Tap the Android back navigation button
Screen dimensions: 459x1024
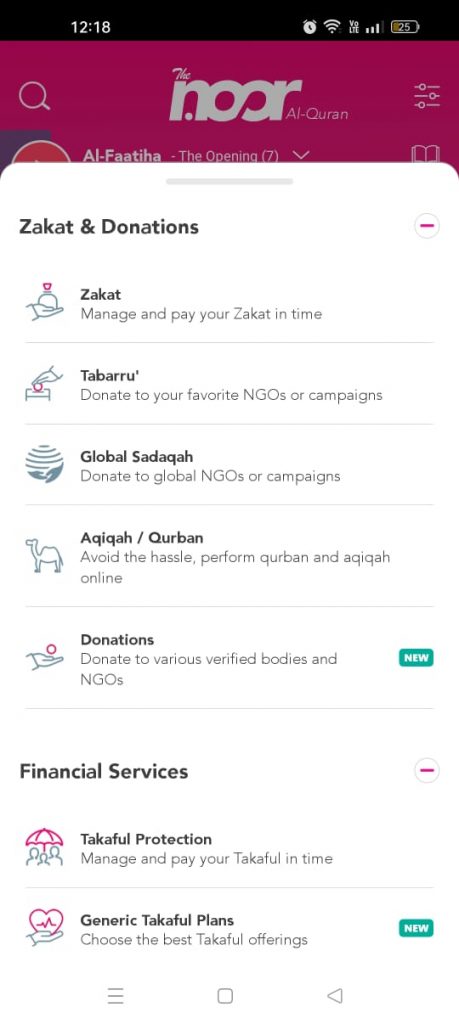pos(334,995)
